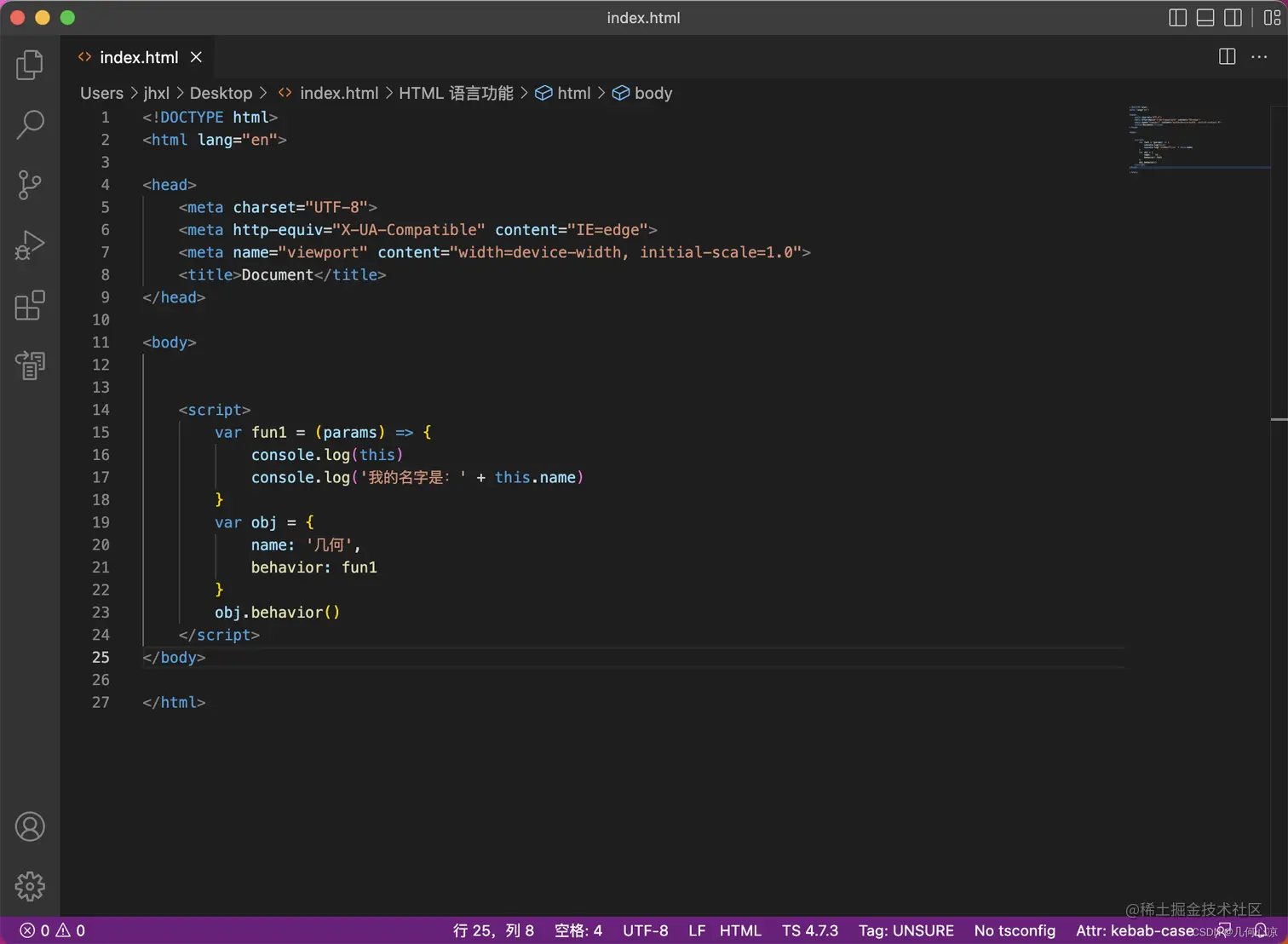Viewport: 1288px width, 944px height.
Task: Open the Customize Layout icon
Action: [1272, 18]
